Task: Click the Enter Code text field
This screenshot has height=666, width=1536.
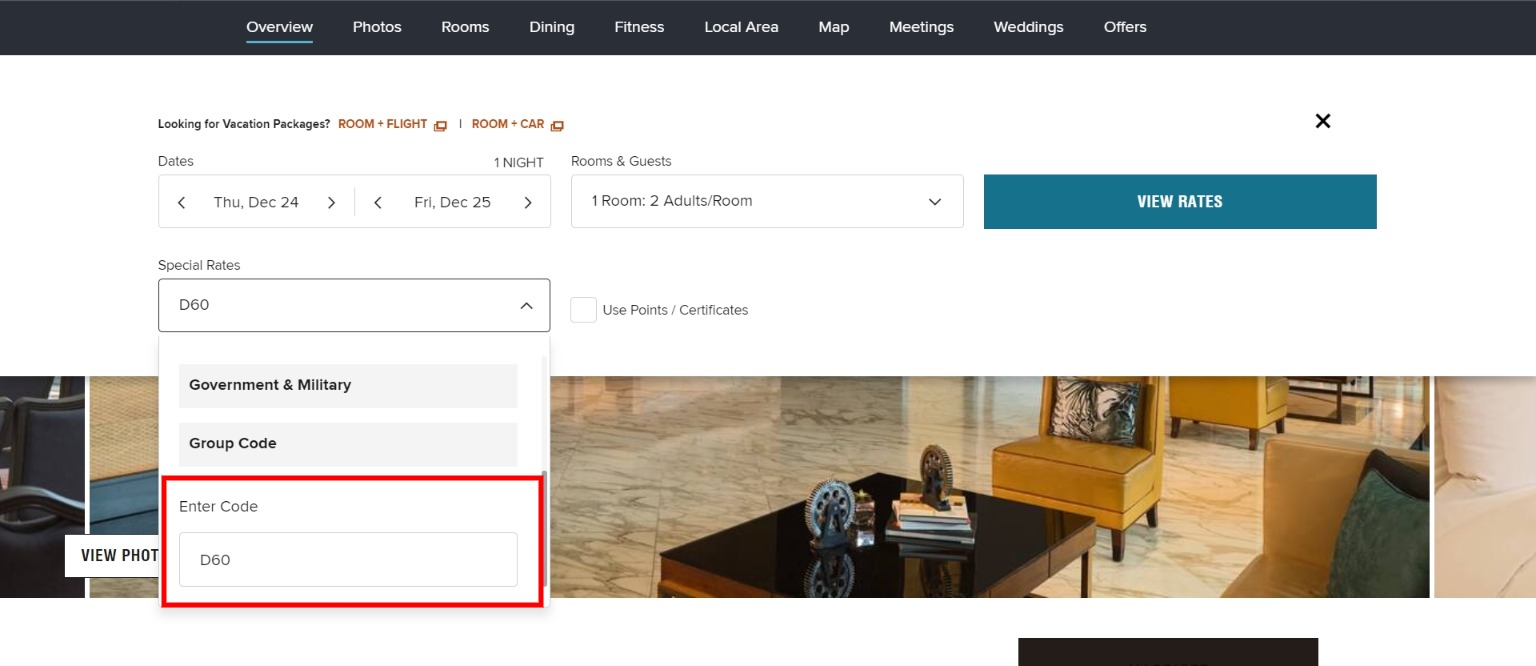Action: tap(348, 560)
